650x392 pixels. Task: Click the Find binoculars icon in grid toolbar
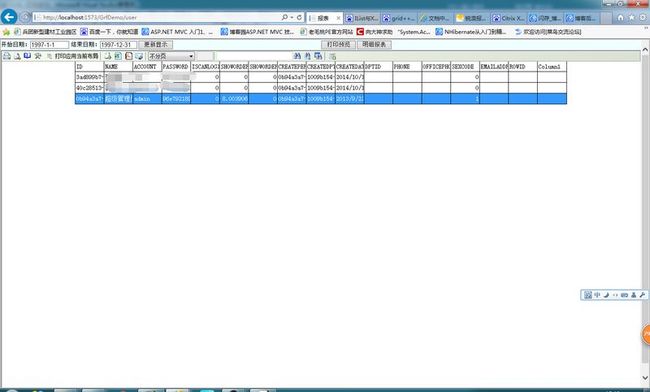point(297,56)
